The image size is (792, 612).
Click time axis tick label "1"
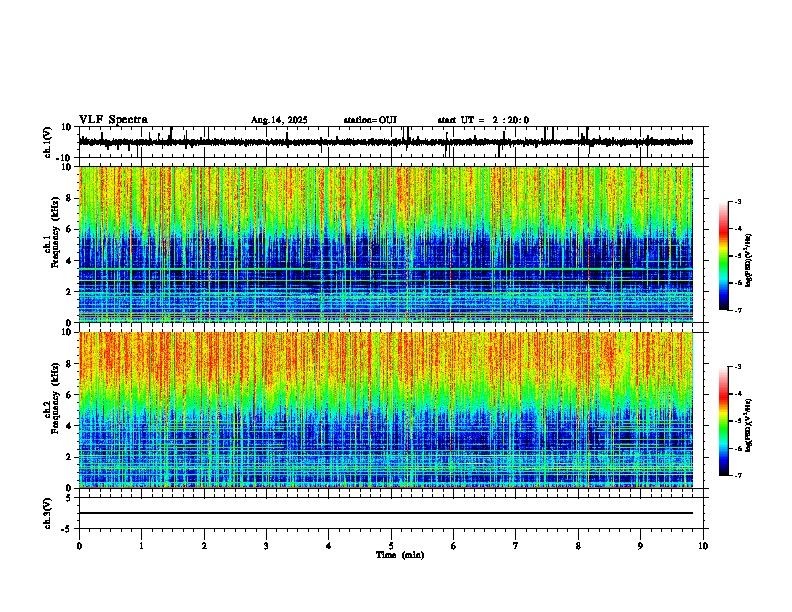(x=141, y=546)
